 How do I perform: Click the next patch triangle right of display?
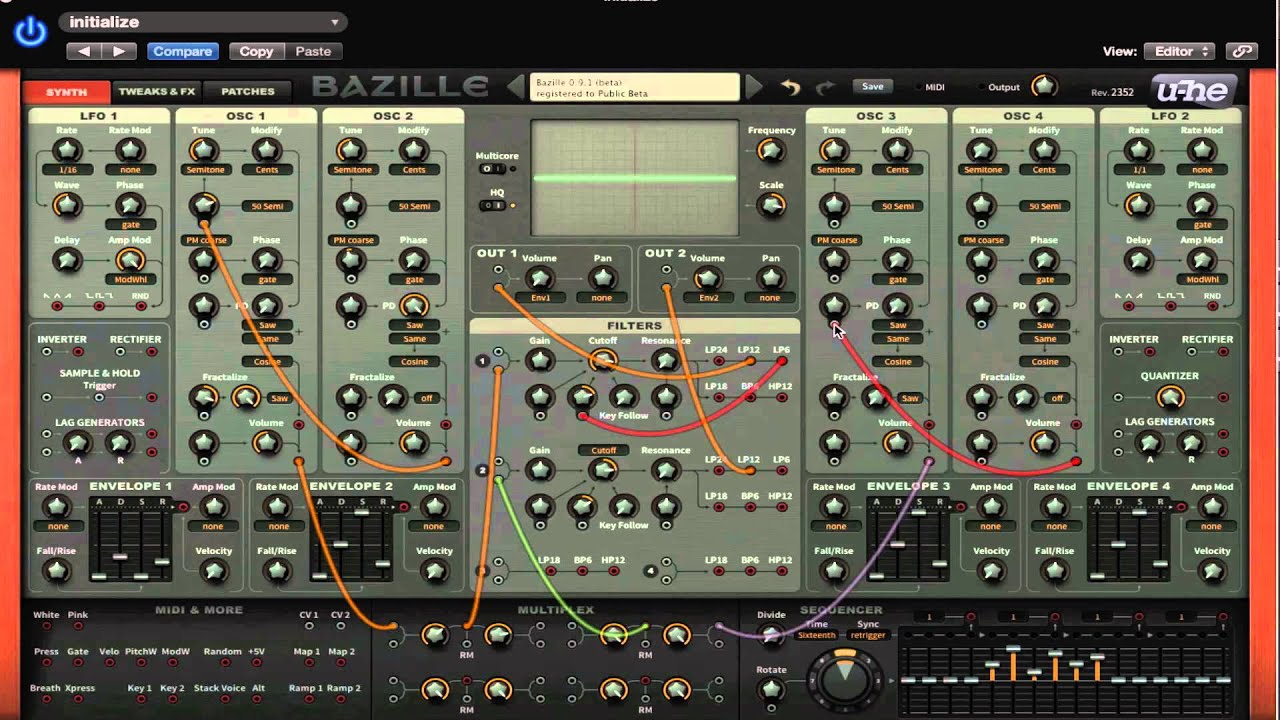coord(754,88)
